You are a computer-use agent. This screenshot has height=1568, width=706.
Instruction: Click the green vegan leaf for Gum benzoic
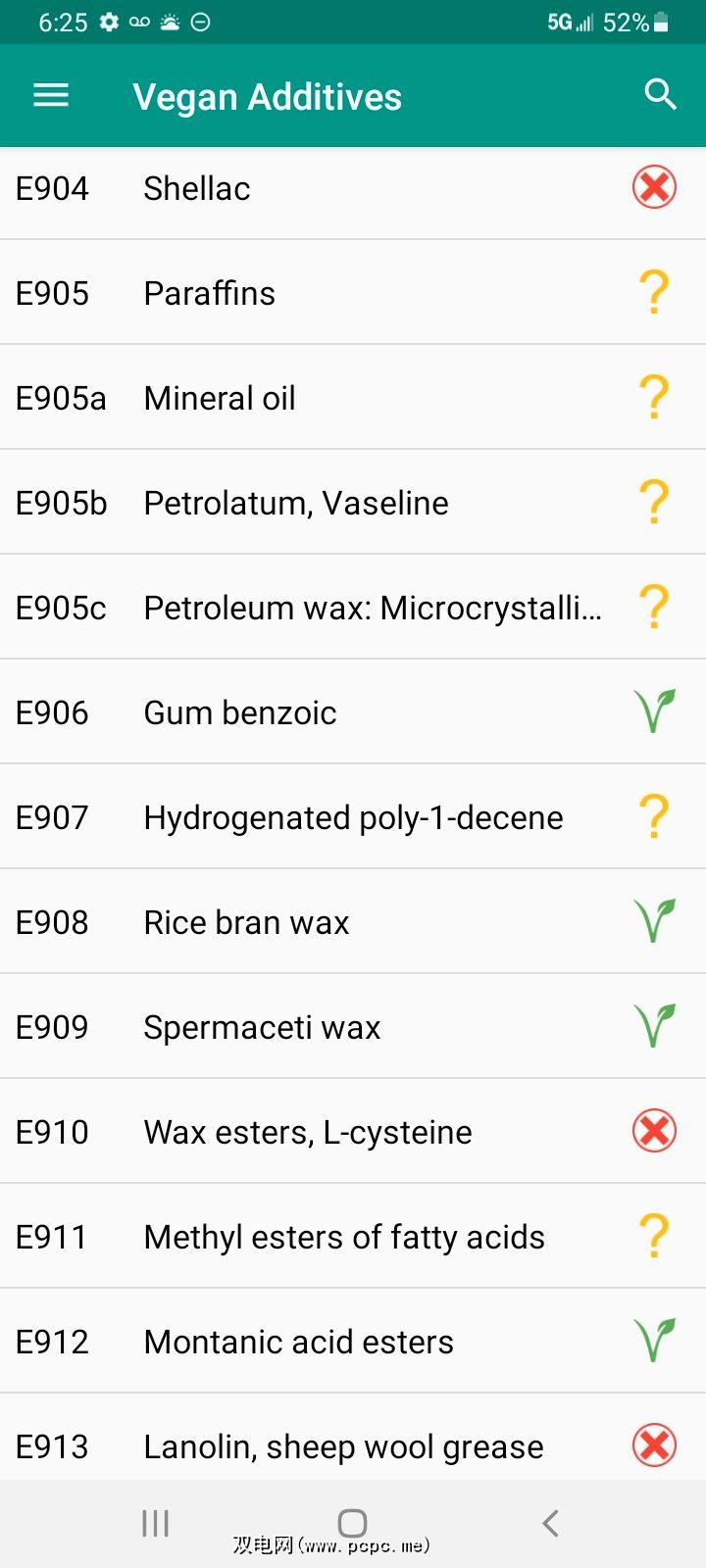(654, 711)
